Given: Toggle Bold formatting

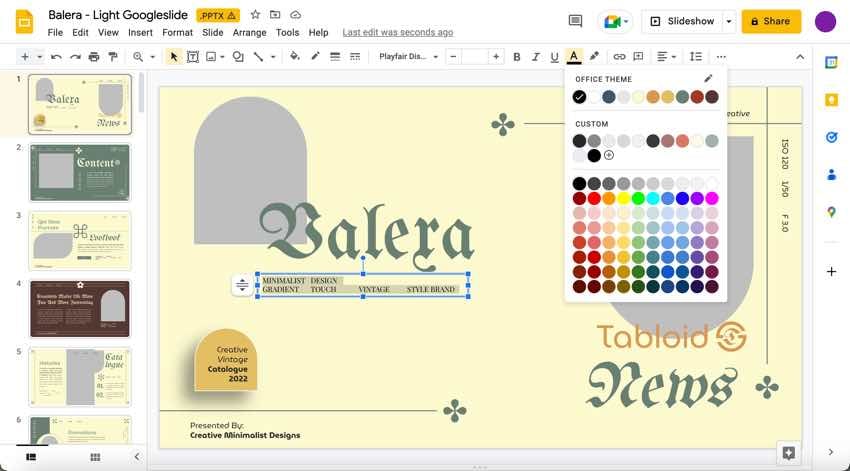Looking at the screenshot, I should [x=517, y=57].
